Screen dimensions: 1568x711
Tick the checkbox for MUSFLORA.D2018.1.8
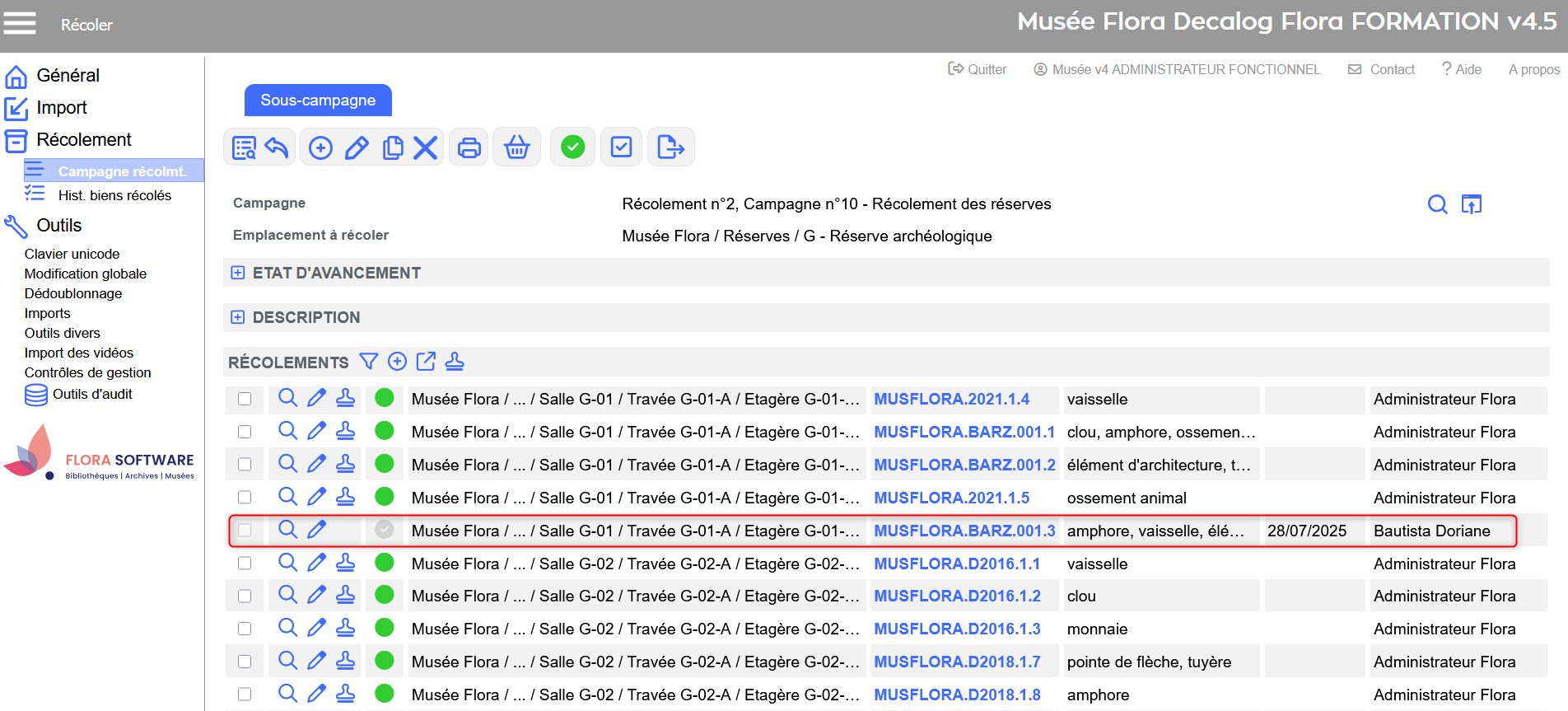[245, 695]
